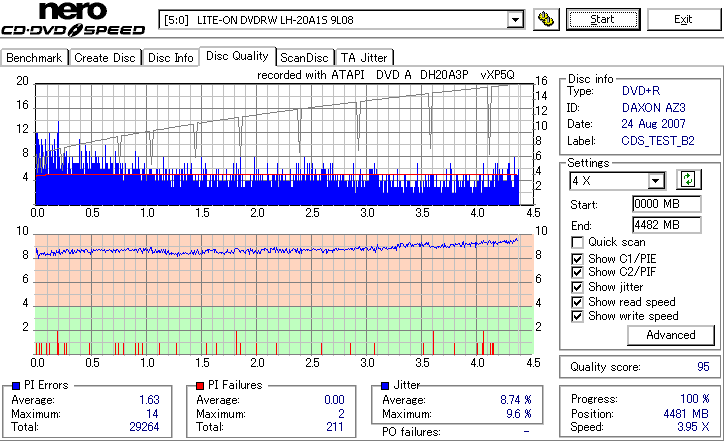
Task: Click PI Errors average 1.63
Action: (x=149, y=399)
